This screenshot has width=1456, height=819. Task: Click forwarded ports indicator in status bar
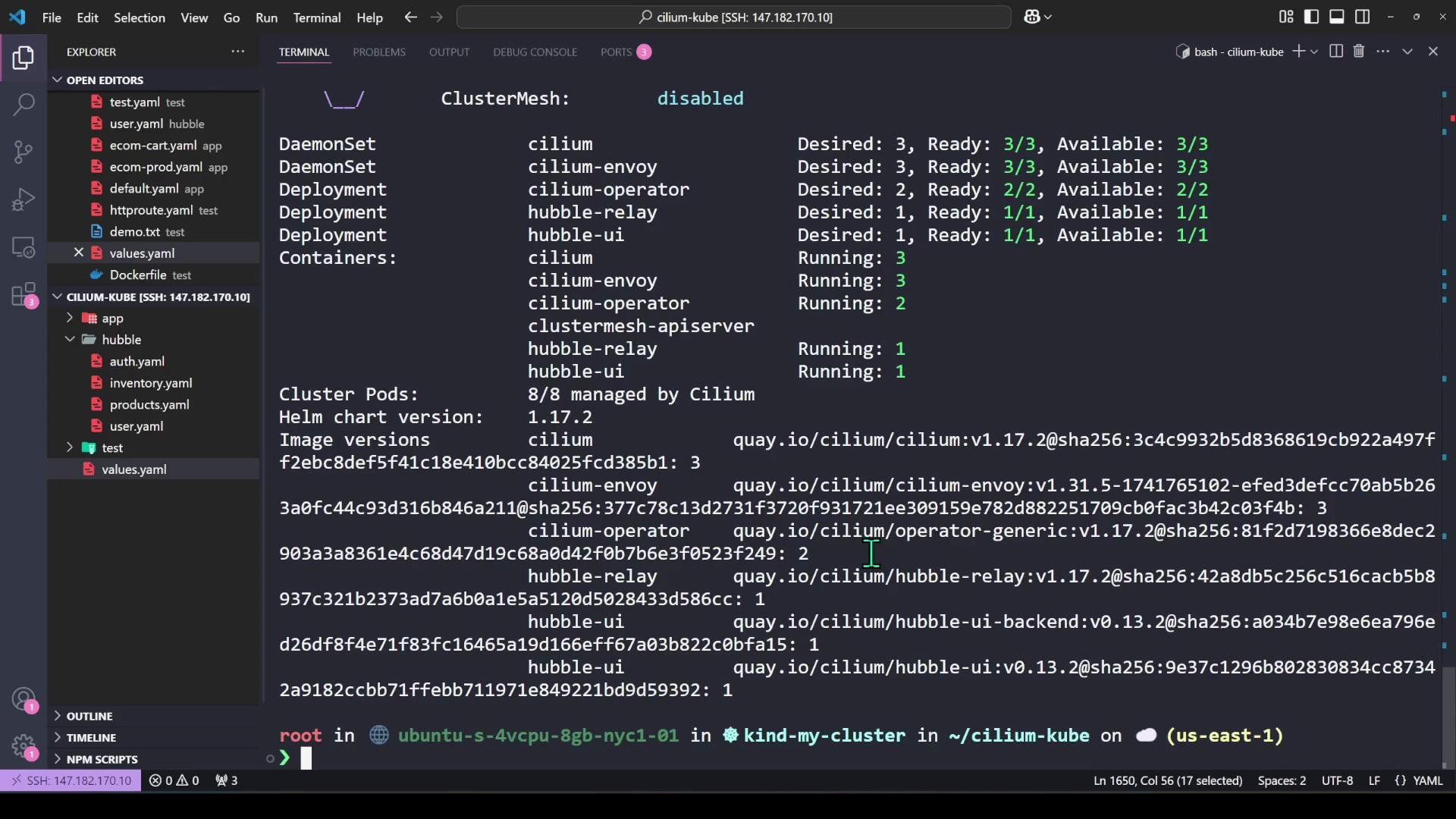tap(226, 780)
